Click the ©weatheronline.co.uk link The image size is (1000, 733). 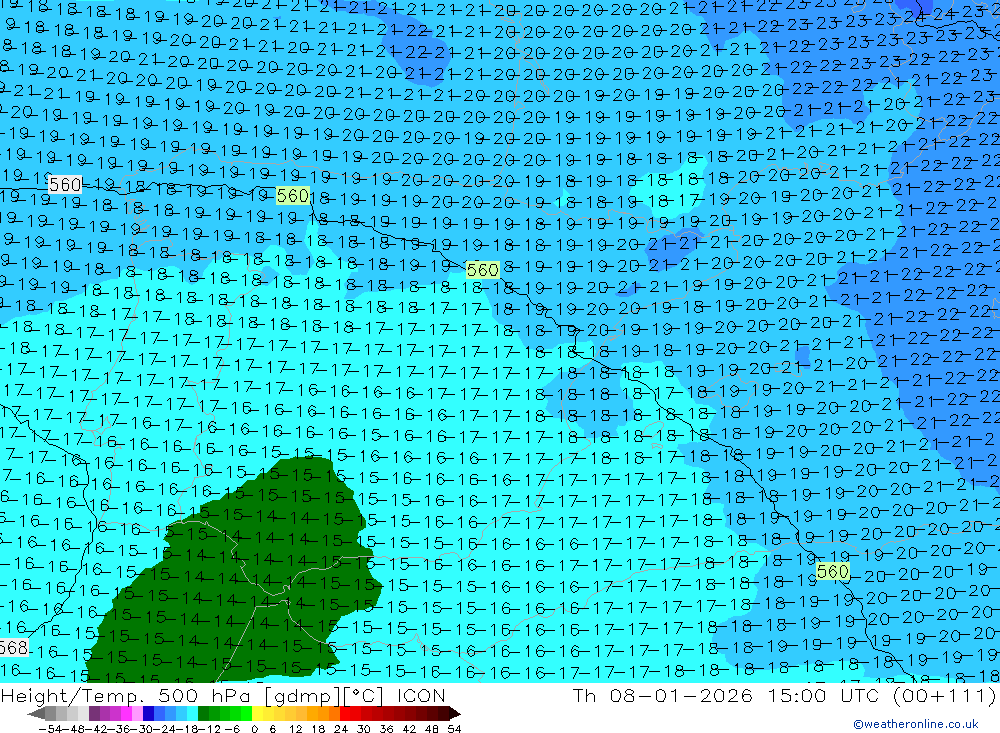[x=916, y=723]
